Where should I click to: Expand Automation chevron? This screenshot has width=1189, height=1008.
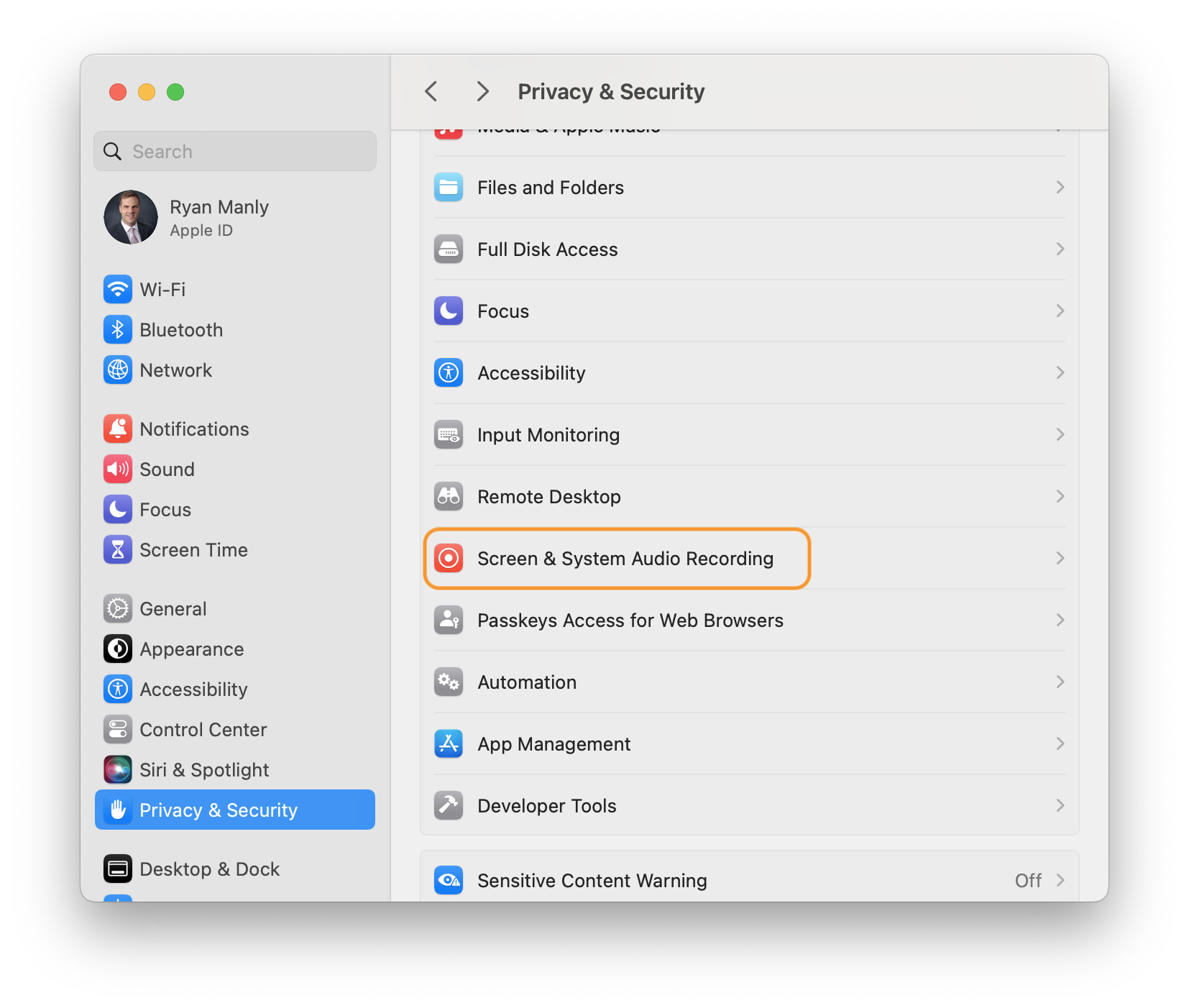tap(1060, 682)
